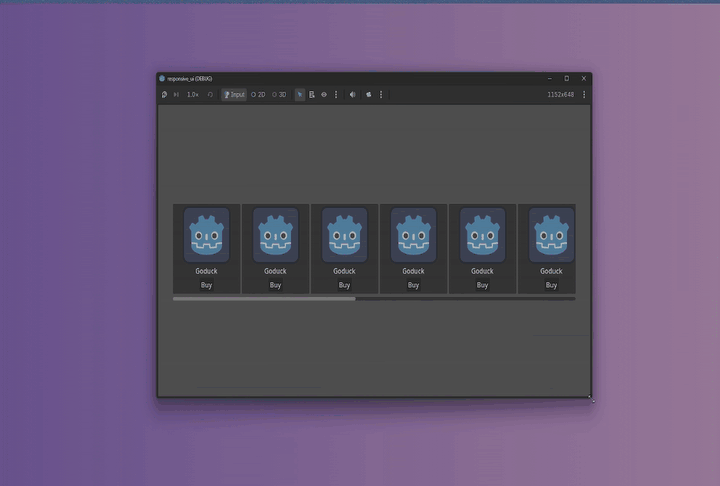Click the horizontal scrollbar thumb under cards
The height and width of the screenshot is (486, 720).
pos(264,299)
